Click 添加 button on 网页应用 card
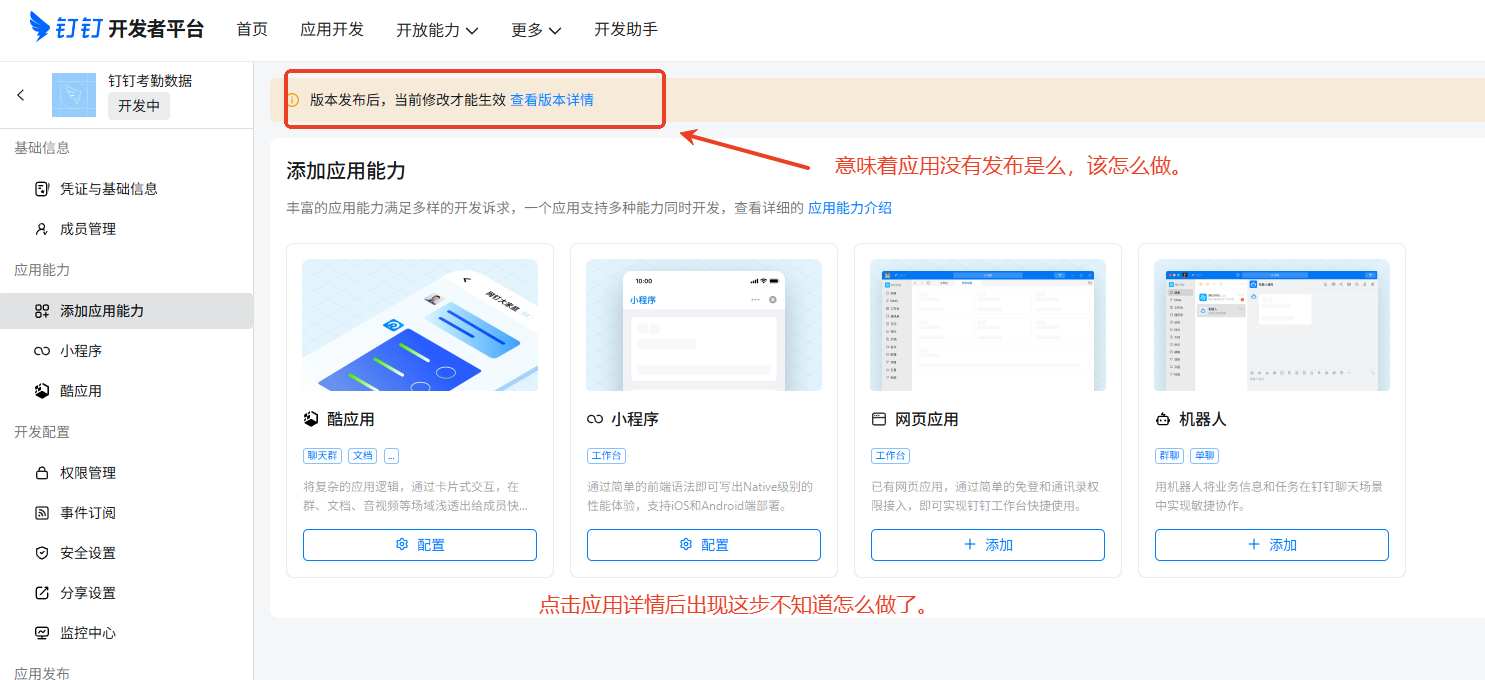This screenshot has height=680, width=1485. coord(988,545)
